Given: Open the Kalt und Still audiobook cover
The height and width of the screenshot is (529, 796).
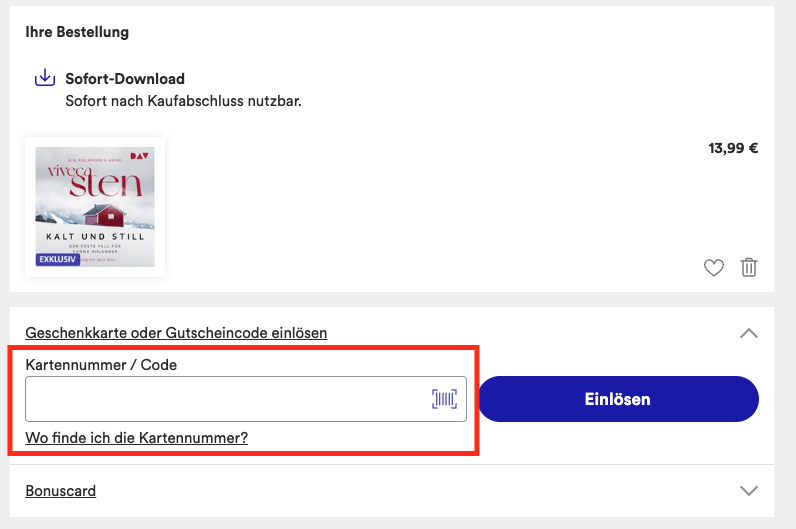Looking at the screenshot, I should tap(95, 207).
